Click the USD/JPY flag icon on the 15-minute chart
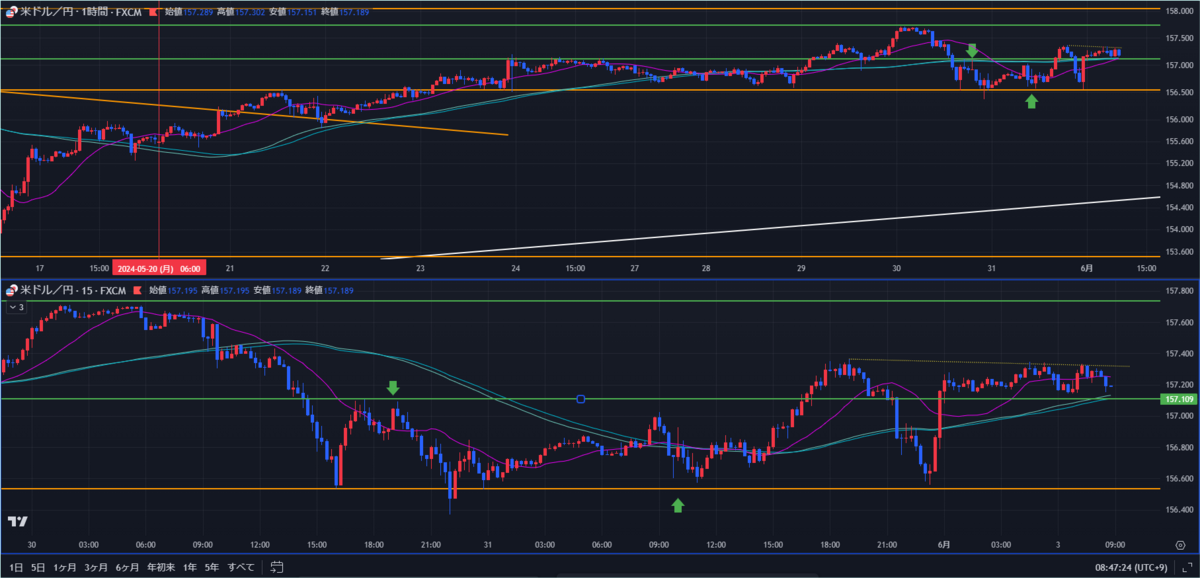 click(11, 290)
